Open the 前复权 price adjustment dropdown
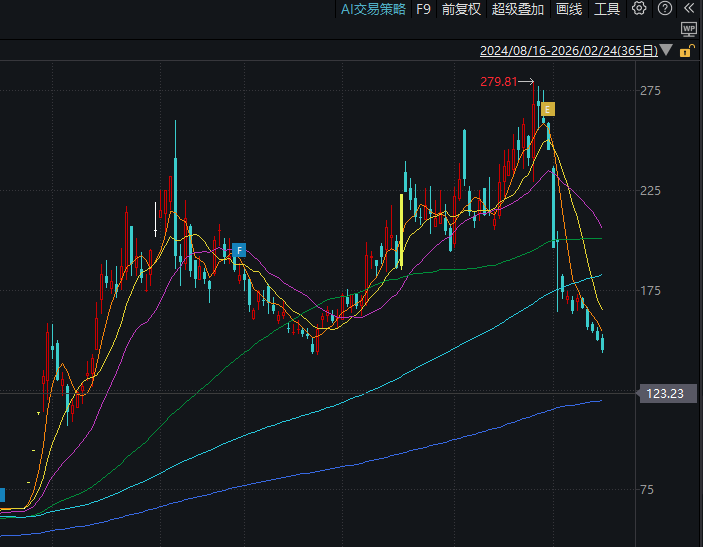 [461, 9]
